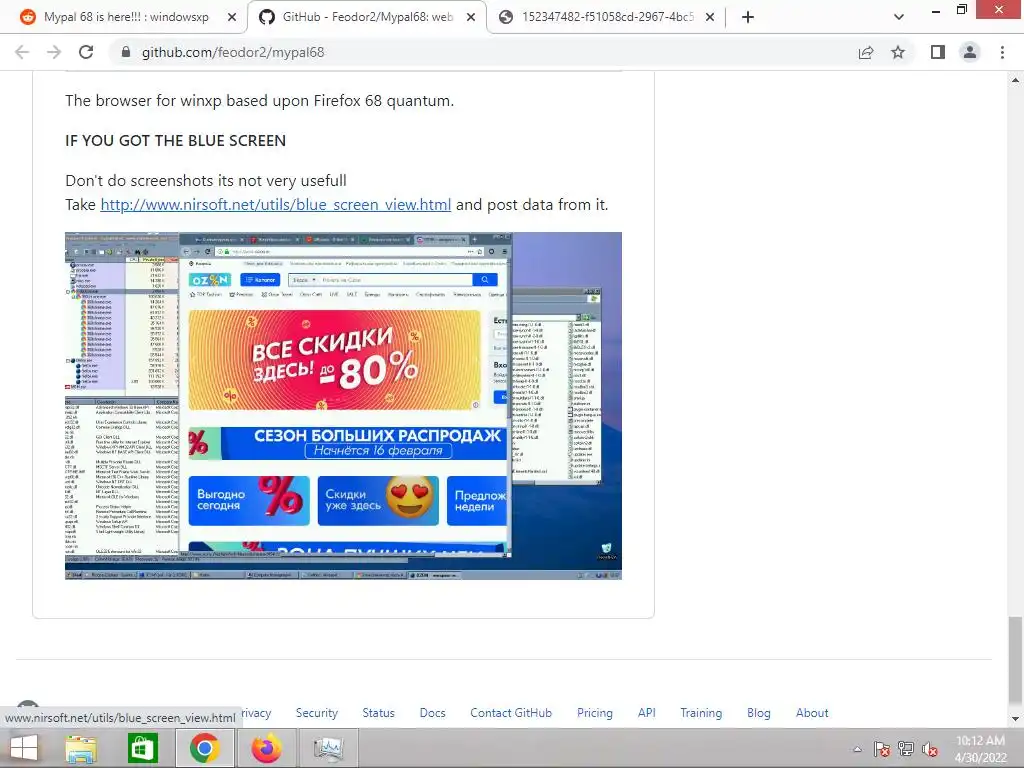Open the Mypal desktop screenshot image
This screenshot has width=1024, height=768.
343,406
